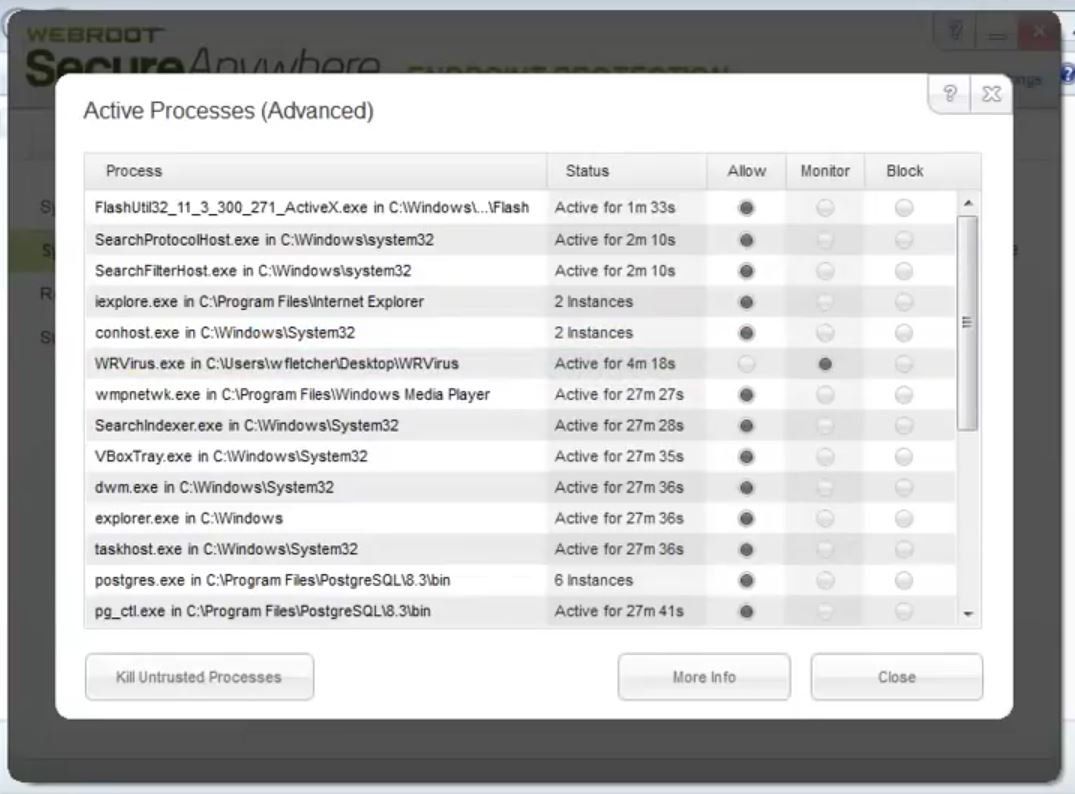Select Allow radio for postgres.exe

747,581
